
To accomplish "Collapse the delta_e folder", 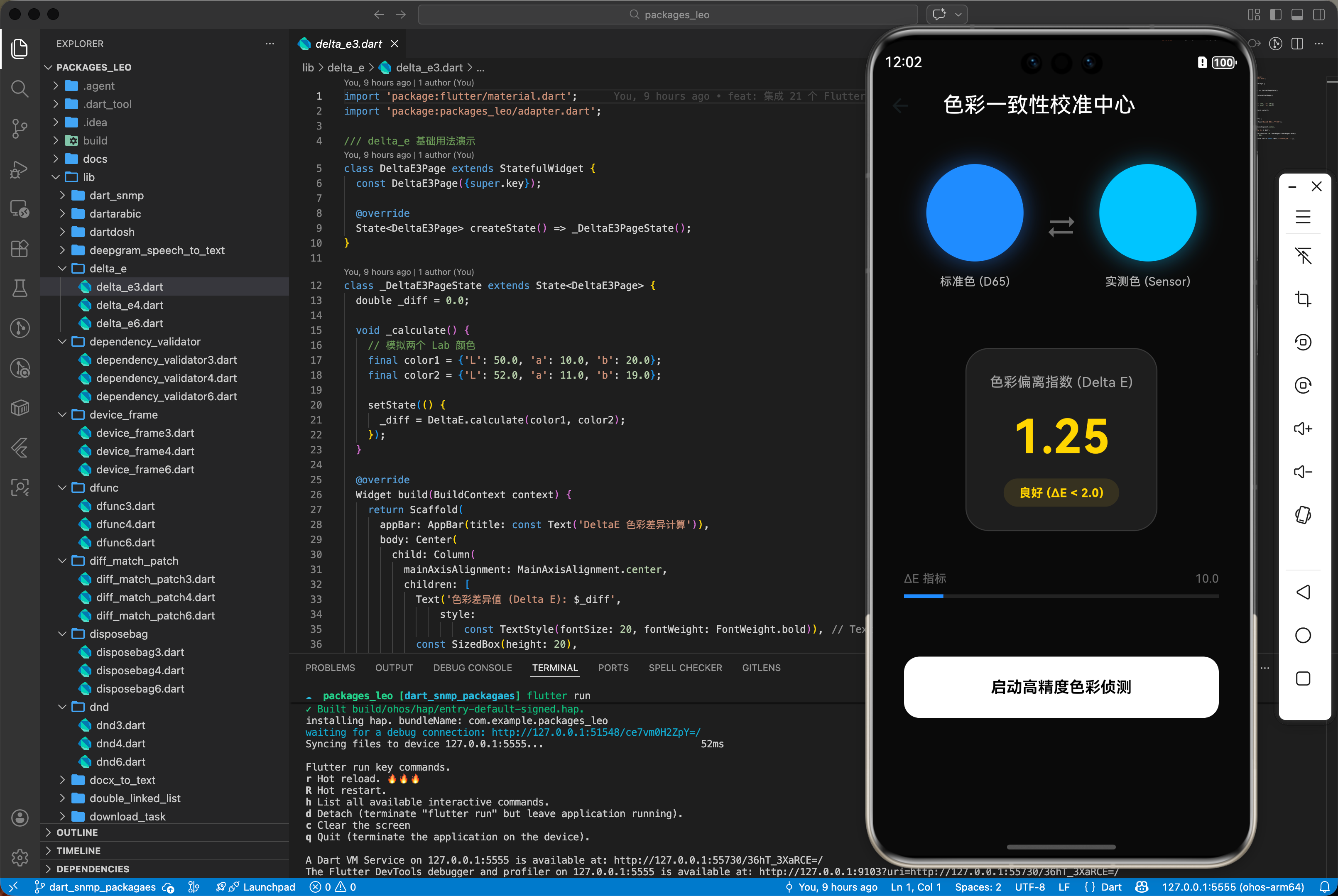I will click(62, 269).
